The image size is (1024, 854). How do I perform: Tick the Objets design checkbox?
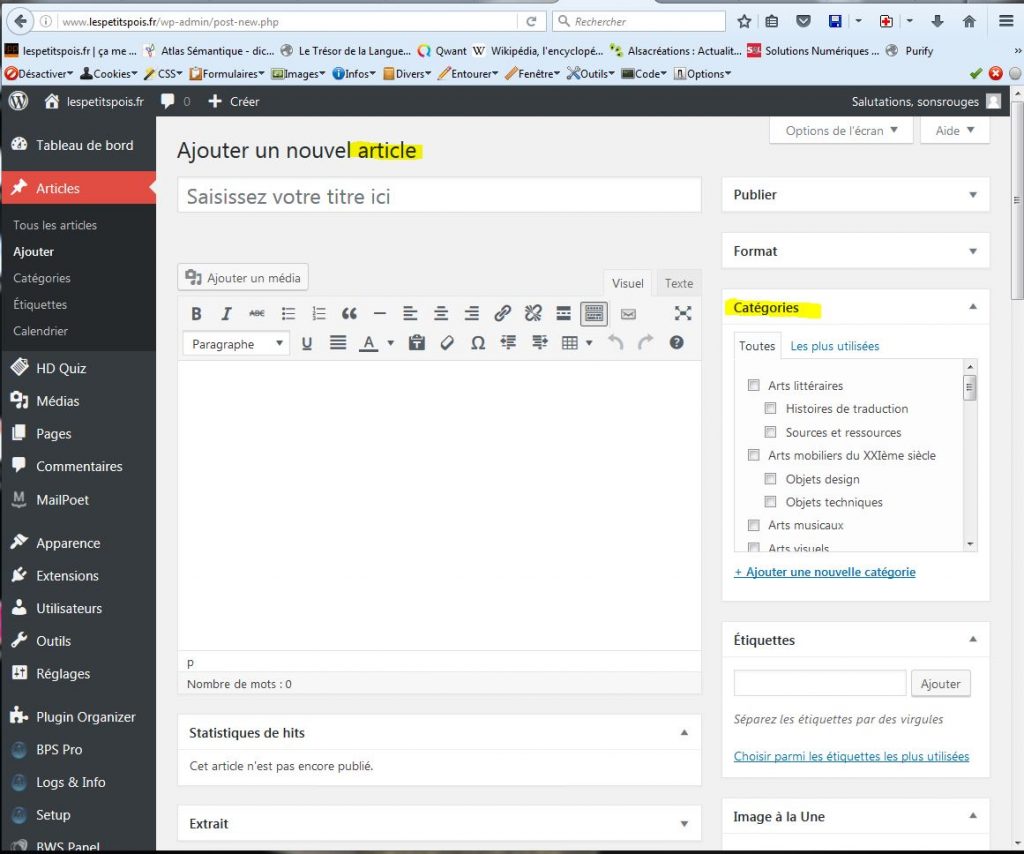tap(771, 479)
